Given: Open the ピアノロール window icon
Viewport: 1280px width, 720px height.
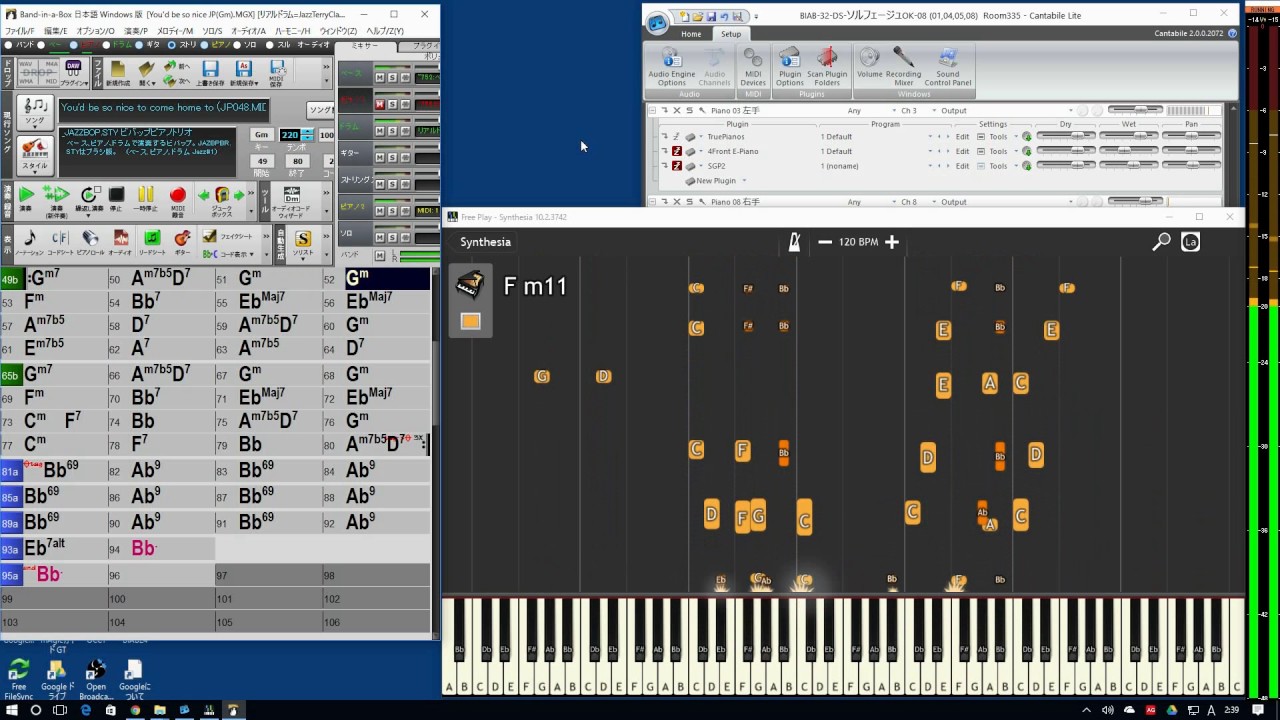Looking at the screenshot, I should [90, 240].
